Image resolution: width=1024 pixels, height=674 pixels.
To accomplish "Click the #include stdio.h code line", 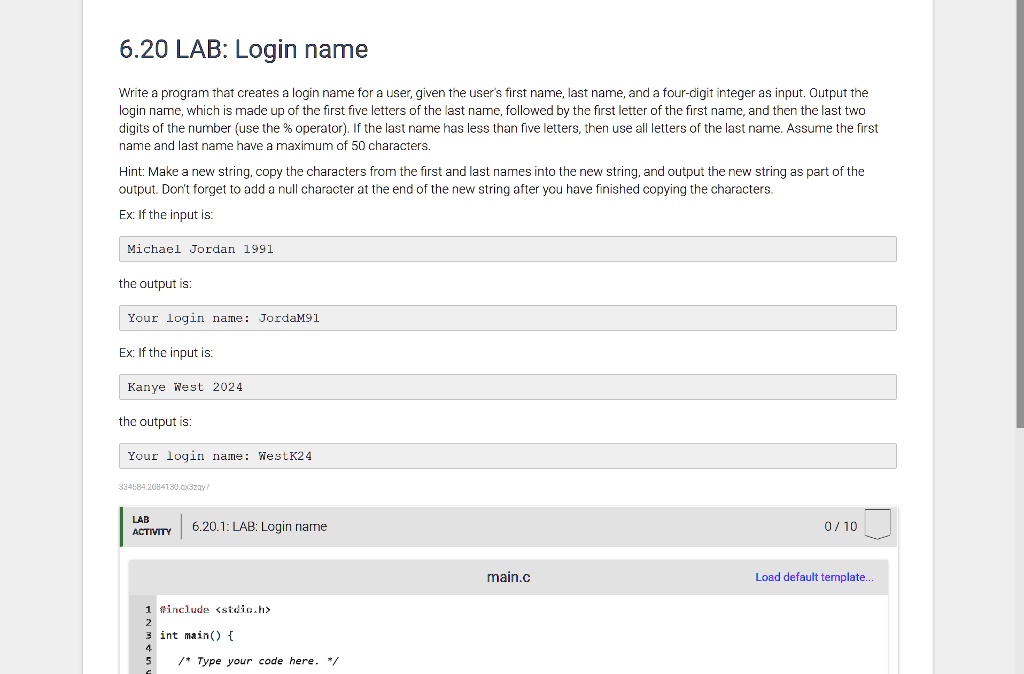I will pos(214,608).
